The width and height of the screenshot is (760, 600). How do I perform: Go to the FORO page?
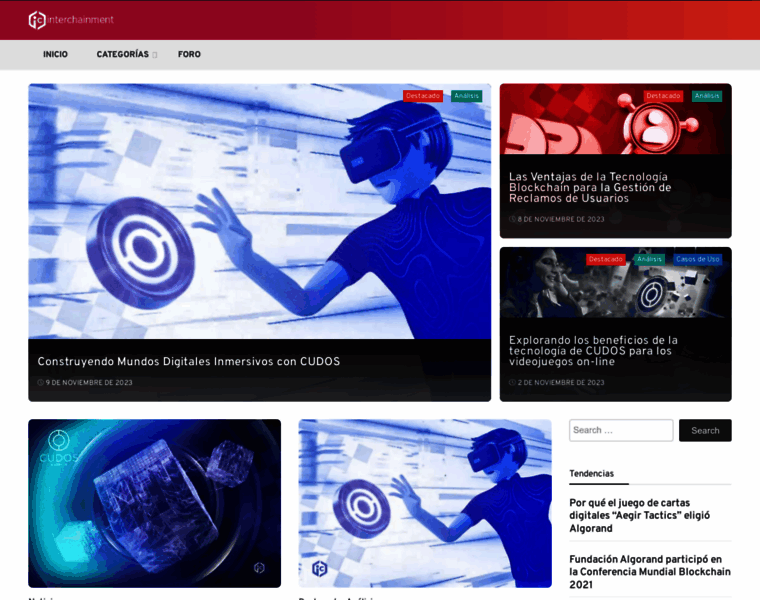coord(189,54)
